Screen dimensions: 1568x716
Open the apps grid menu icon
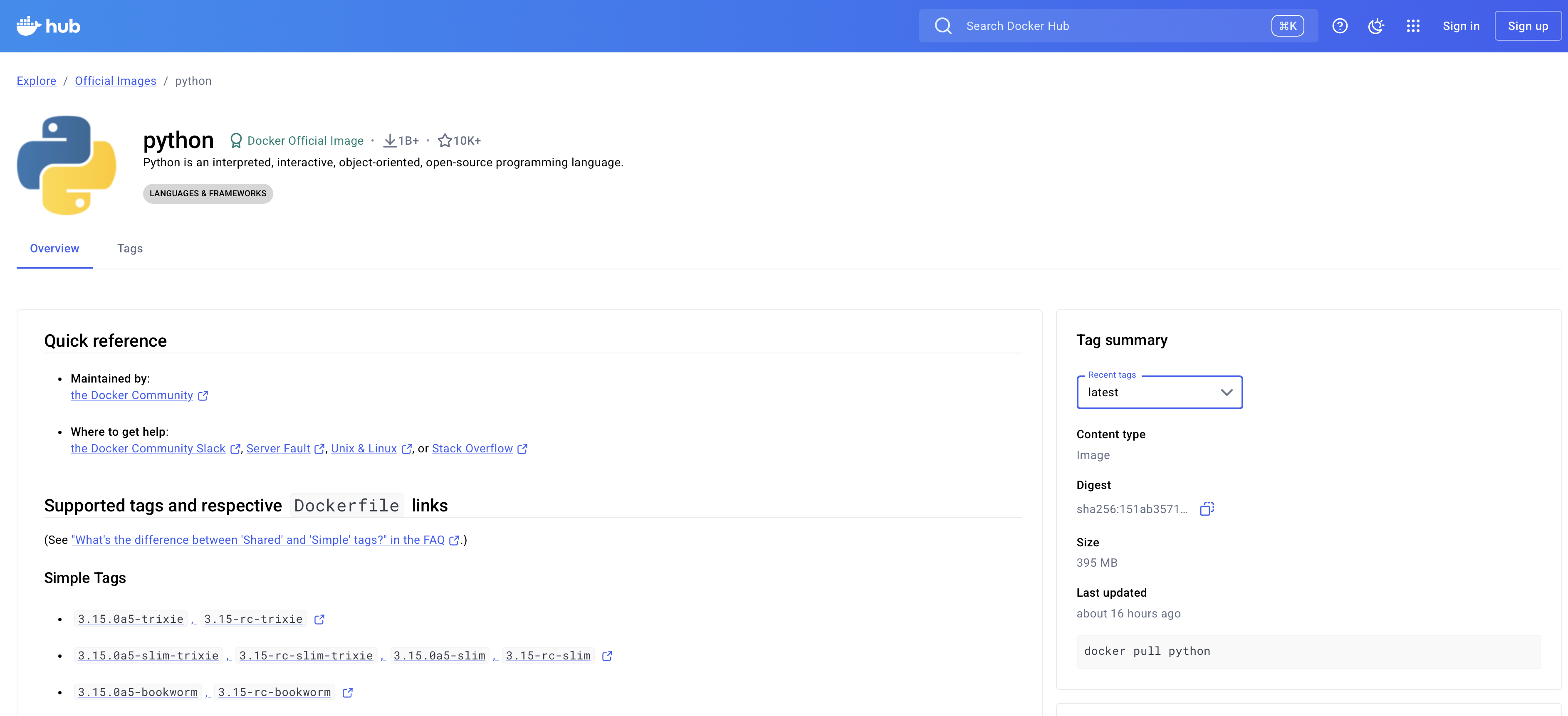pyautogui.click(x=1413, y=26)
